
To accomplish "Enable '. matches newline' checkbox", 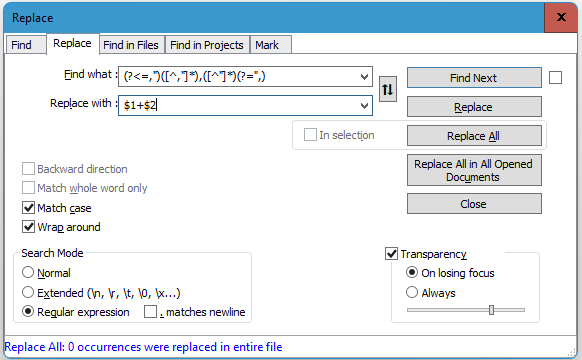I will click(195, 312).
